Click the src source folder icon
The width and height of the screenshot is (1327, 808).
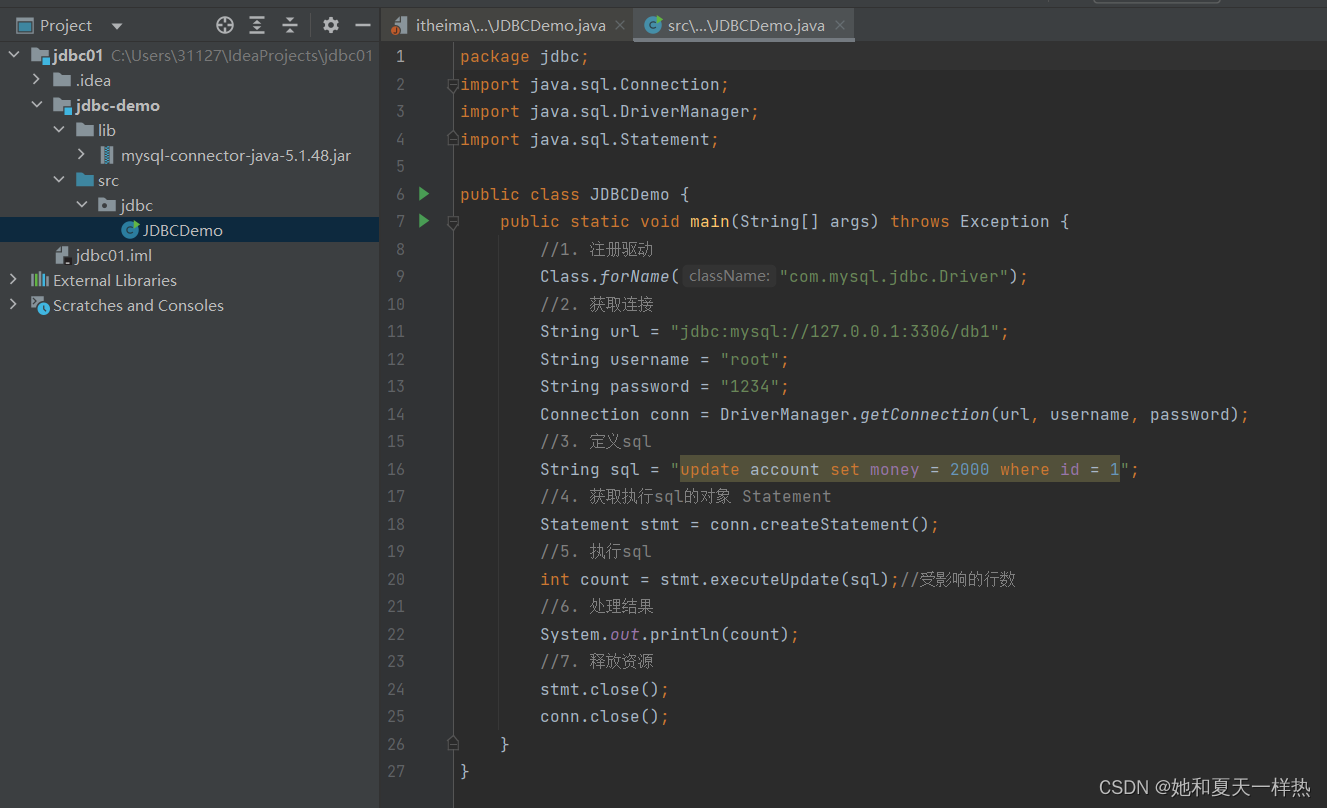coord(85,180)
